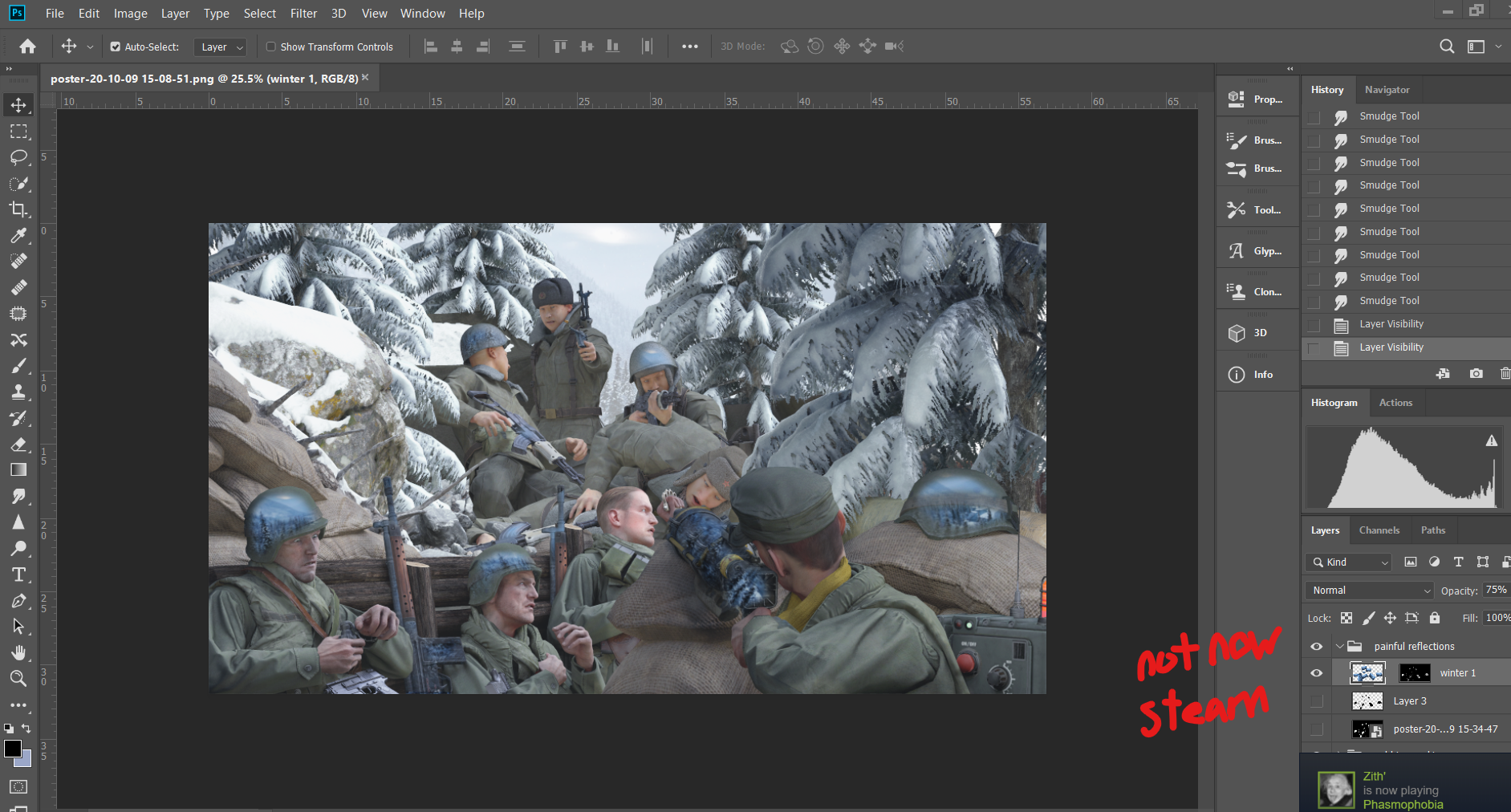Hide the painful reflections group
Image resolution: width=1511 pixels, height=812 pixels.
(1317, 647)
